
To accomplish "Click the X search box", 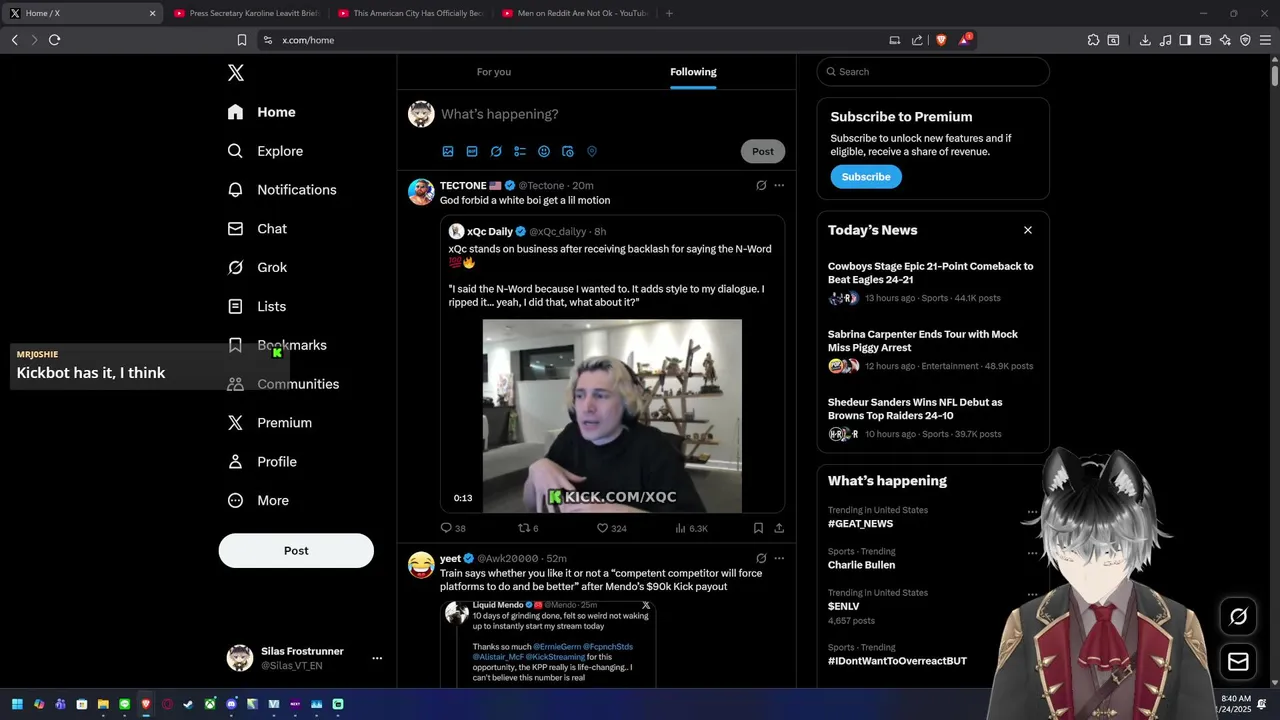I will (x=933, y=72).
